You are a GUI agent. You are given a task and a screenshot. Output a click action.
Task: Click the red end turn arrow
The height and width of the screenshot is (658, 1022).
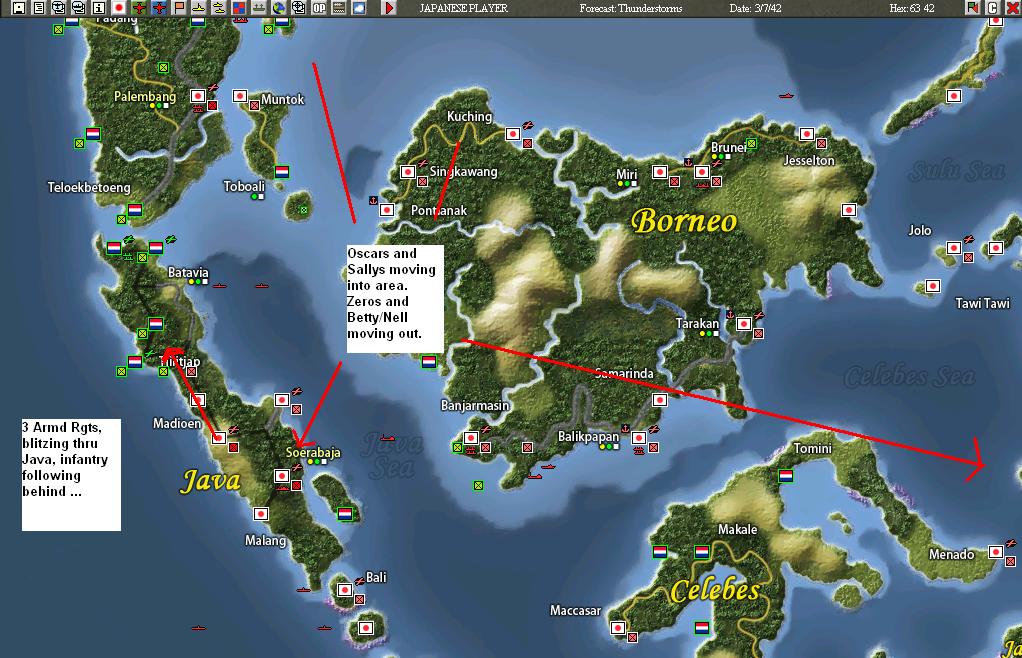click(x=389, y=8)
